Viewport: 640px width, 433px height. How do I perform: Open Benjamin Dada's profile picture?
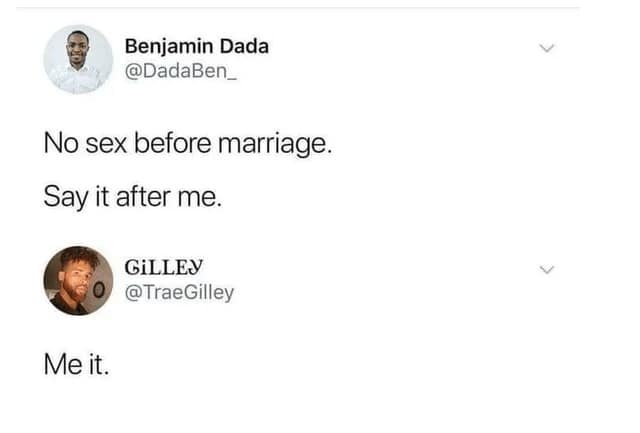tap(78, 59)
